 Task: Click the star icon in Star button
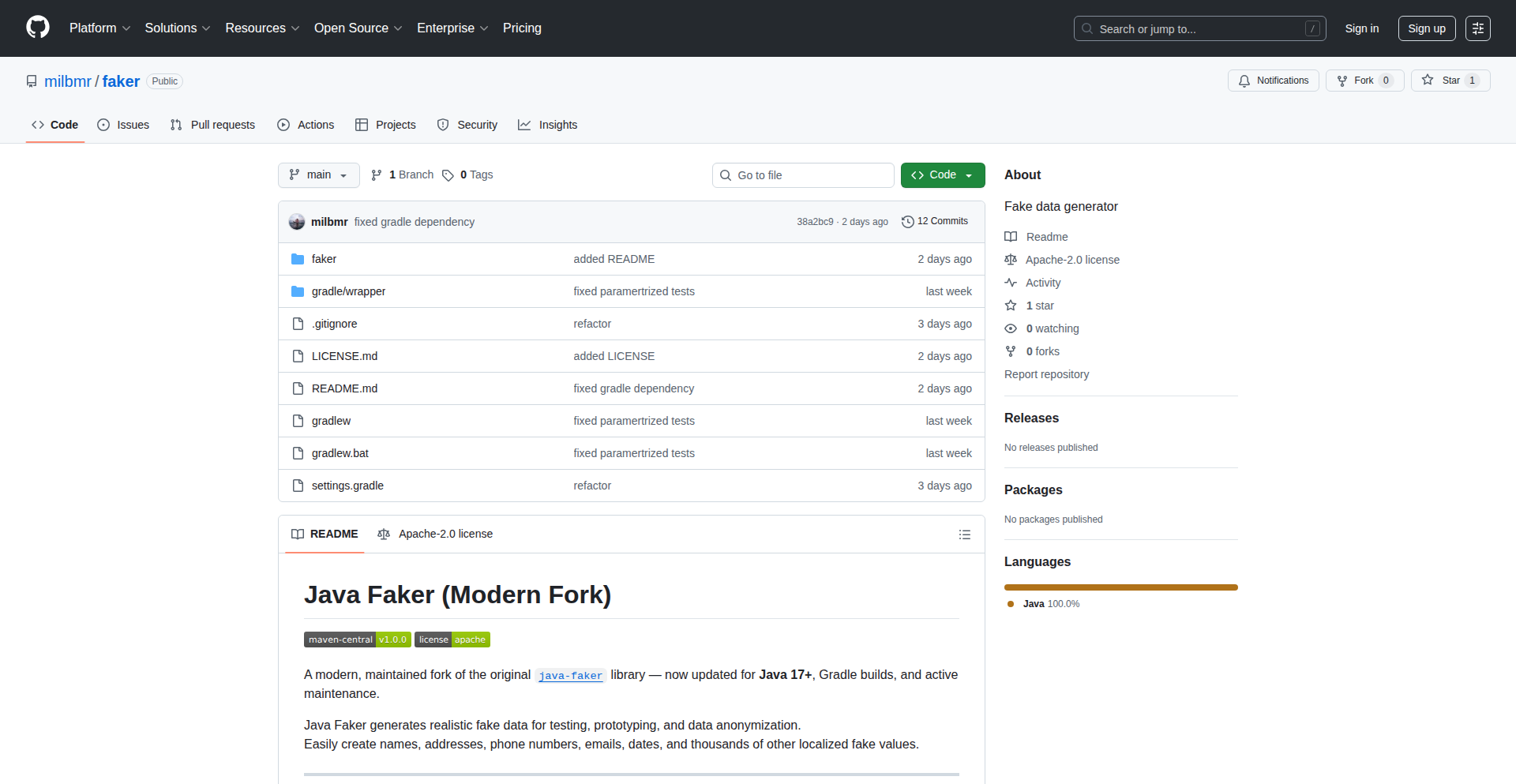coord(1428,80)
